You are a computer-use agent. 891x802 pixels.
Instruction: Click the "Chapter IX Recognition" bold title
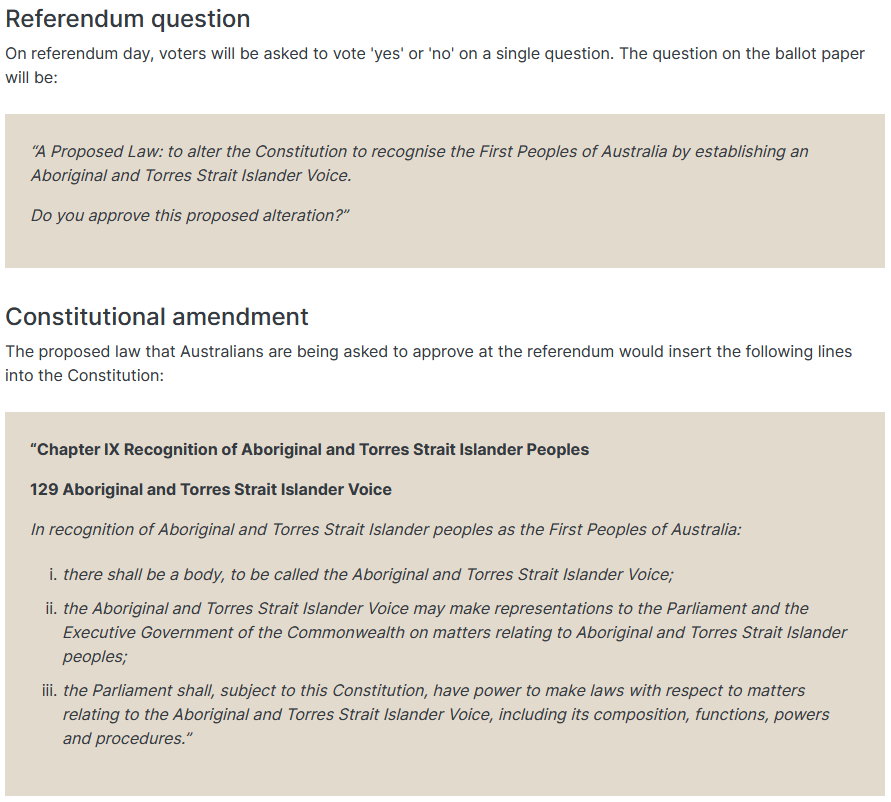pyautogui.click(x=310, y=450)
